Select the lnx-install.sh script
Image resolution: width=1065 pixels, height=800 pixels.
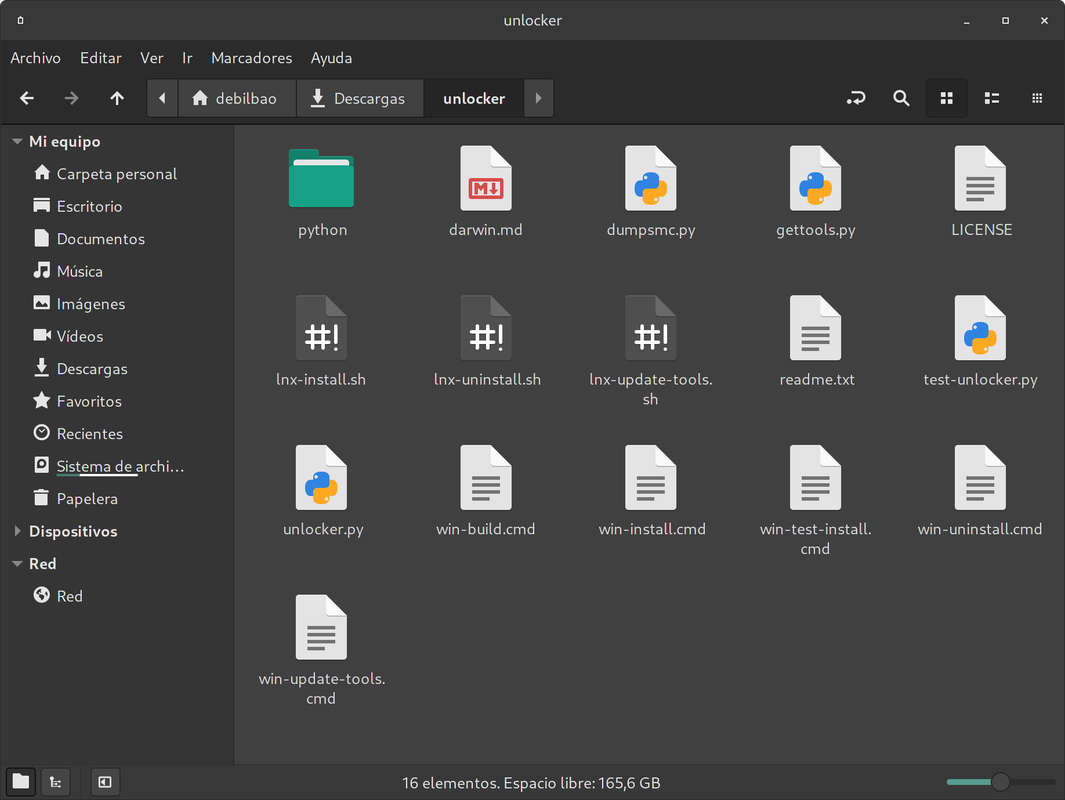click(321, 328)
